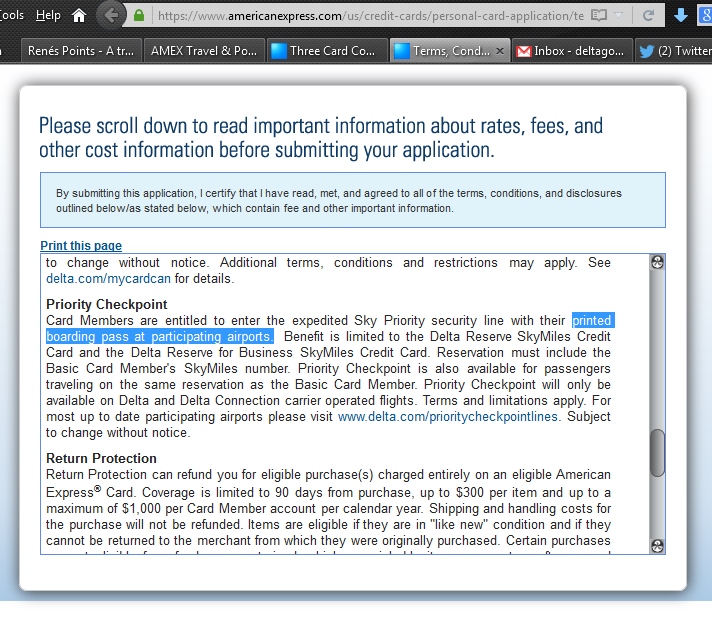Reload the page with refresh icon
Screen dimensions: 712x617
(x=649, y=16)
